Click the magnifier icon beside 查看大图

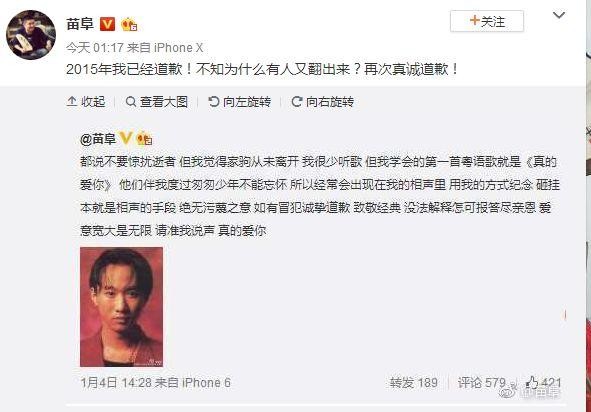[x=131, y=102]
